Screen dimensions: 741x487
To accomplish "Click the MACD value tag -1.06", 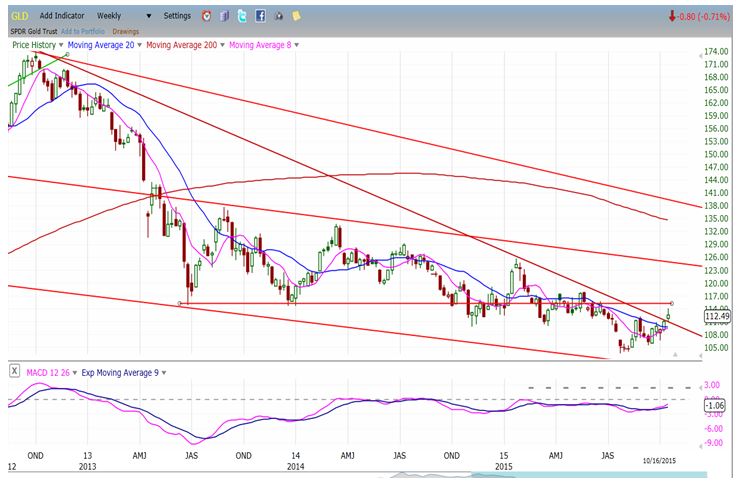I will click(715, 405).
